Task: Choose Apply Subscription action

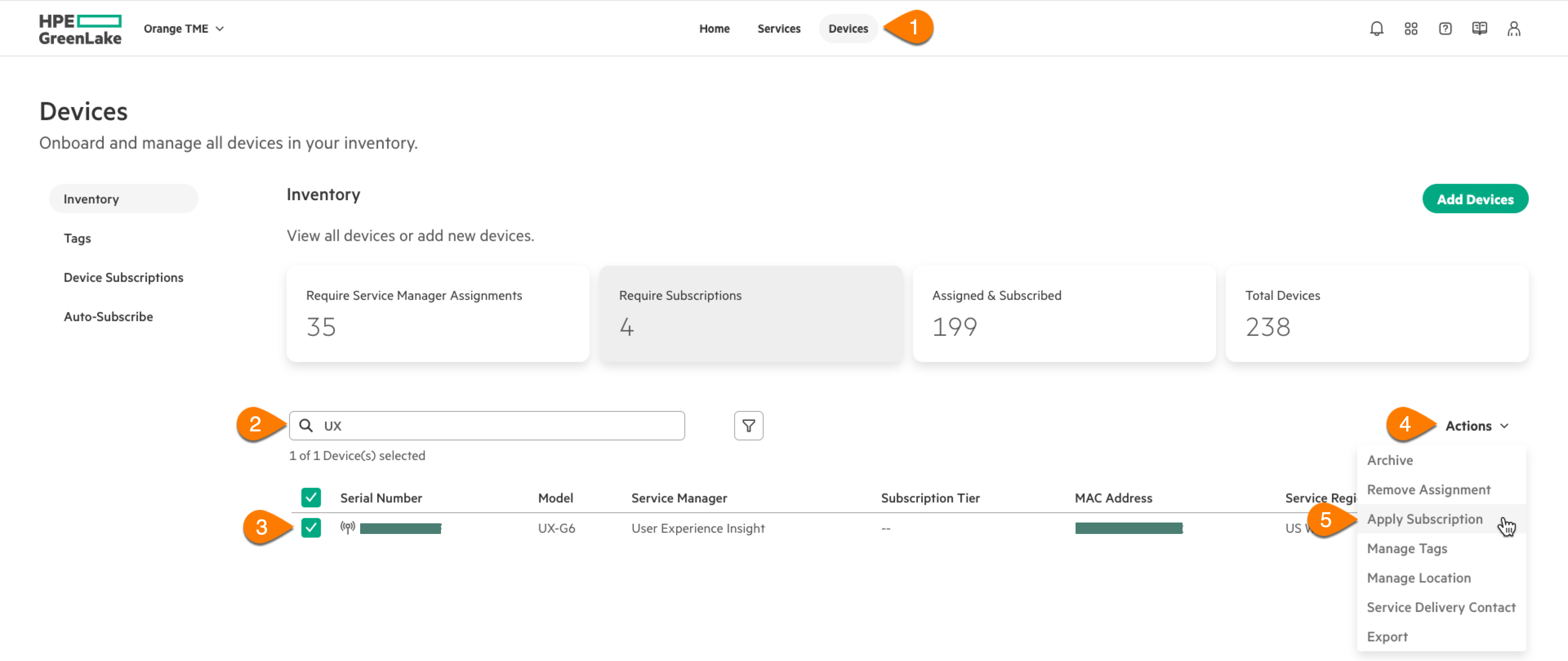Action: [1441, 518]
